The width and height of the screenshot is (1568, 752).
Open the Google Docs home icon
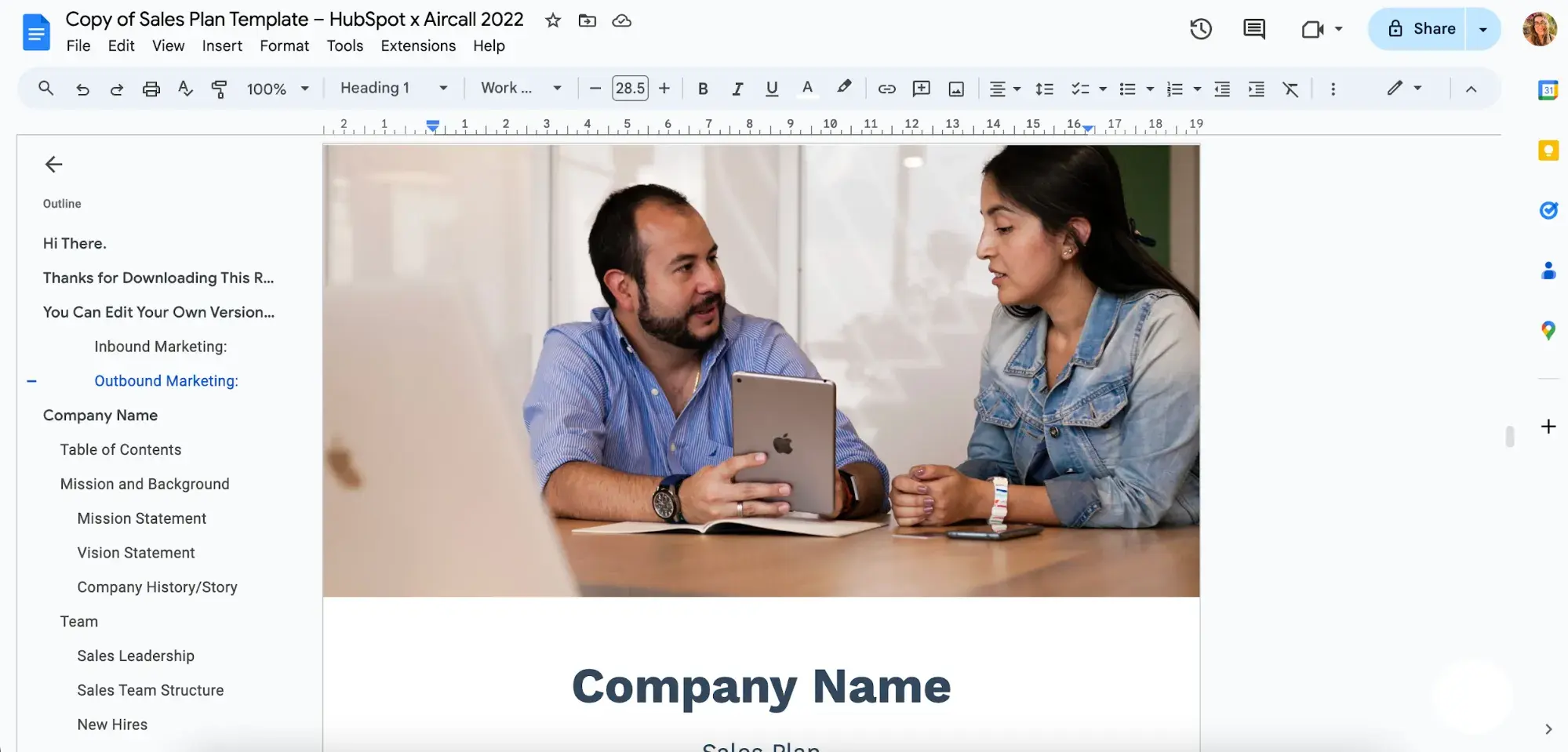click(36, 33)
